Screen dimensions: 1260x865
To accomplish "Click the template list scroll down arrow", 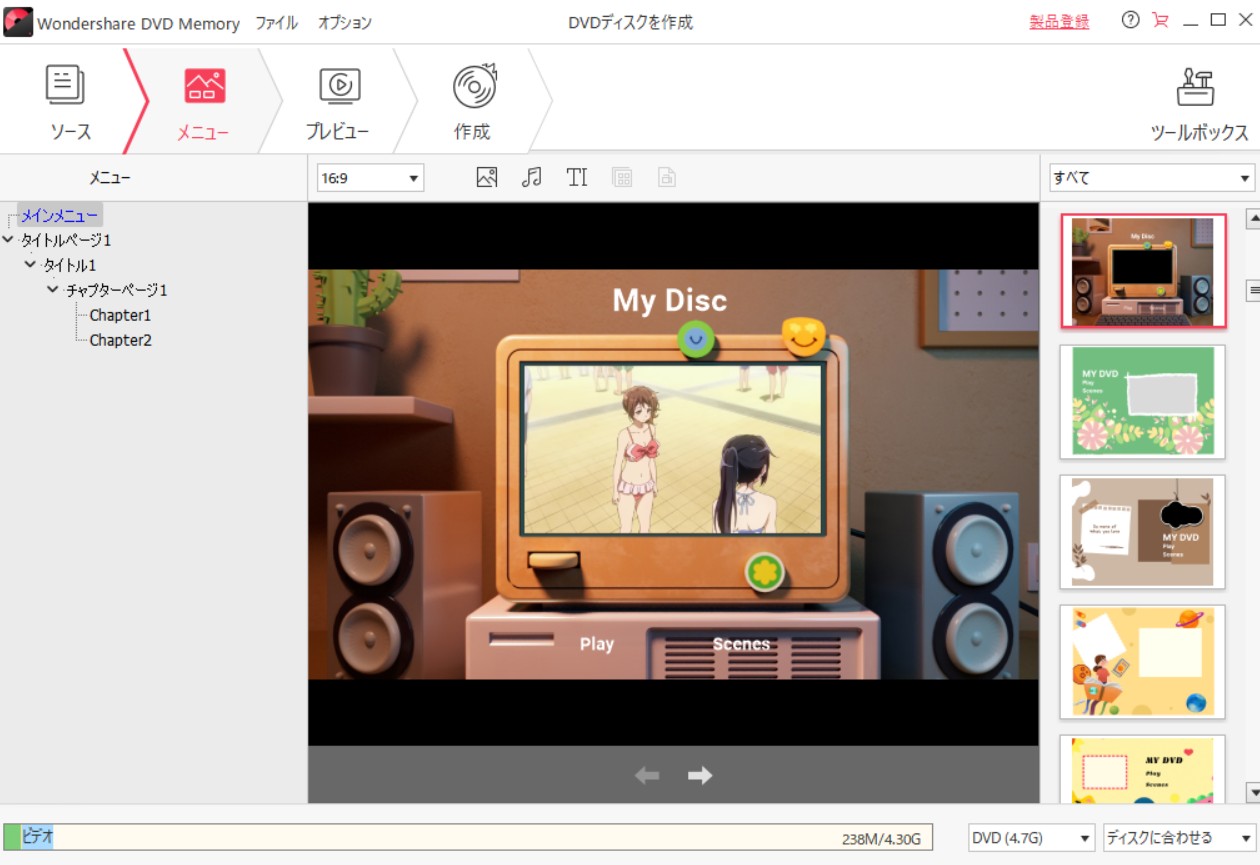I will (1253, 792).
